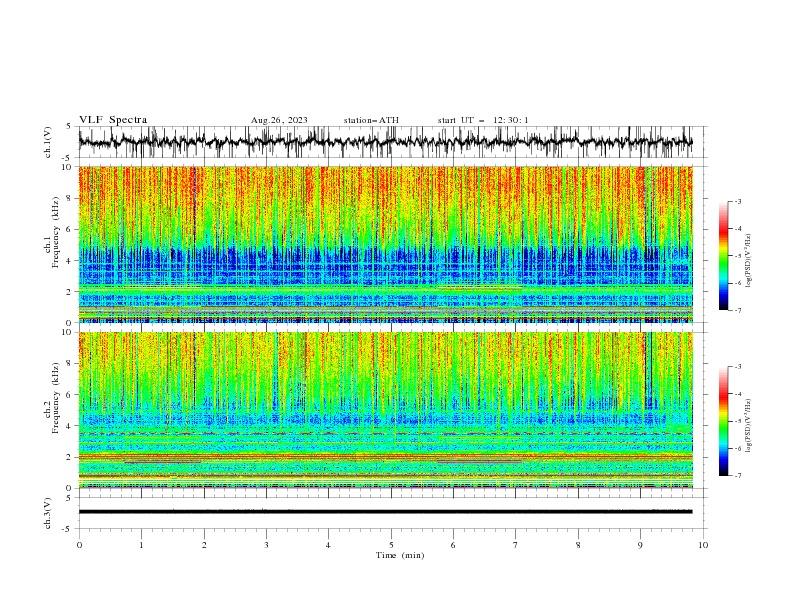This screenshot has height=612, width=792.
Task: Click the ch.1 spectrogram panel
Action: [385, 244]
